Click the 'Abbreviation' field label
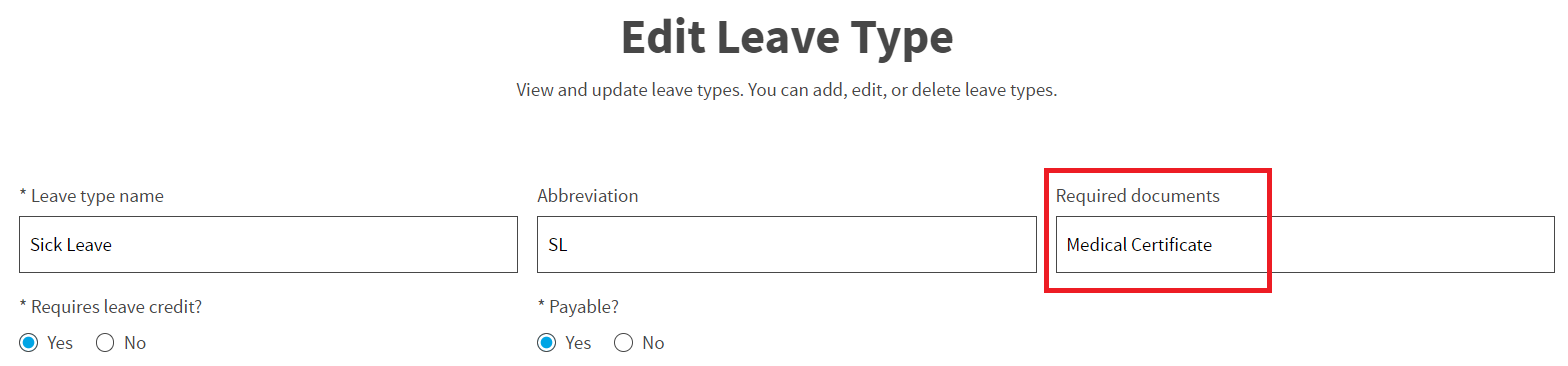 pos(588,196)
